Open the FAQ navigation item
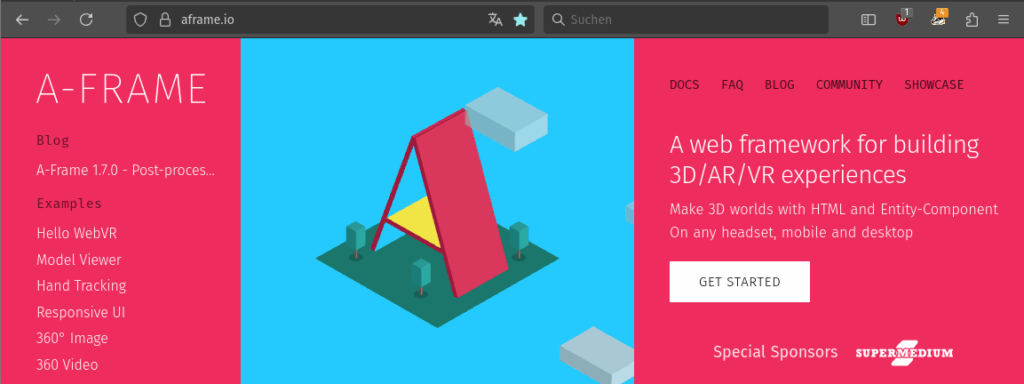This screenshot has height=384, width=1024. coord(732,85)
